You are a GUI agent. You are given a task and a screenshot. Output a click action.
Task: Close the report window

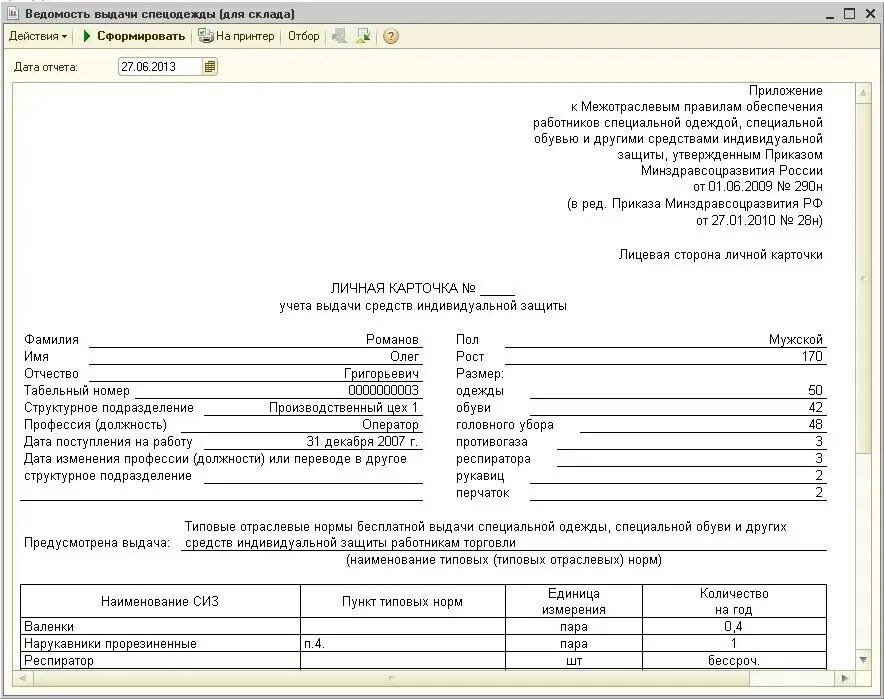pos(870,14)
